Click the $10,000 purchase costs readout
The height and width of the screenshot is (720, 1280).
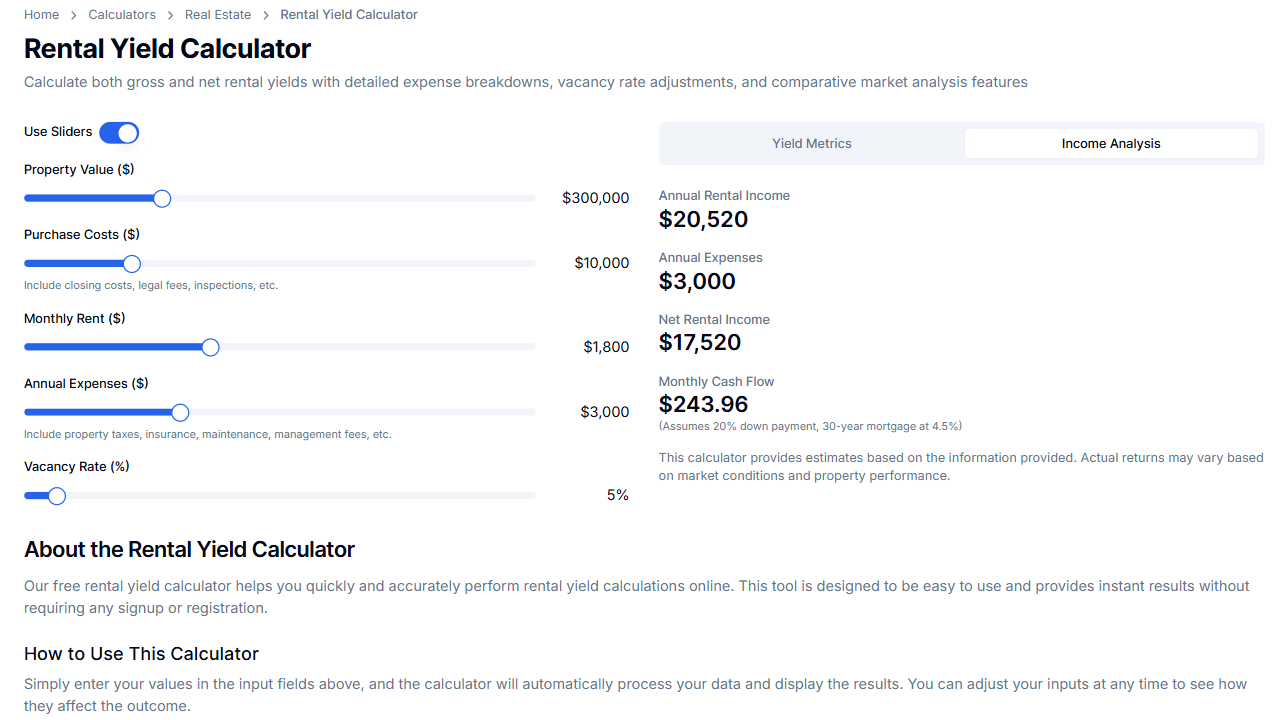(x=601, y=264)
